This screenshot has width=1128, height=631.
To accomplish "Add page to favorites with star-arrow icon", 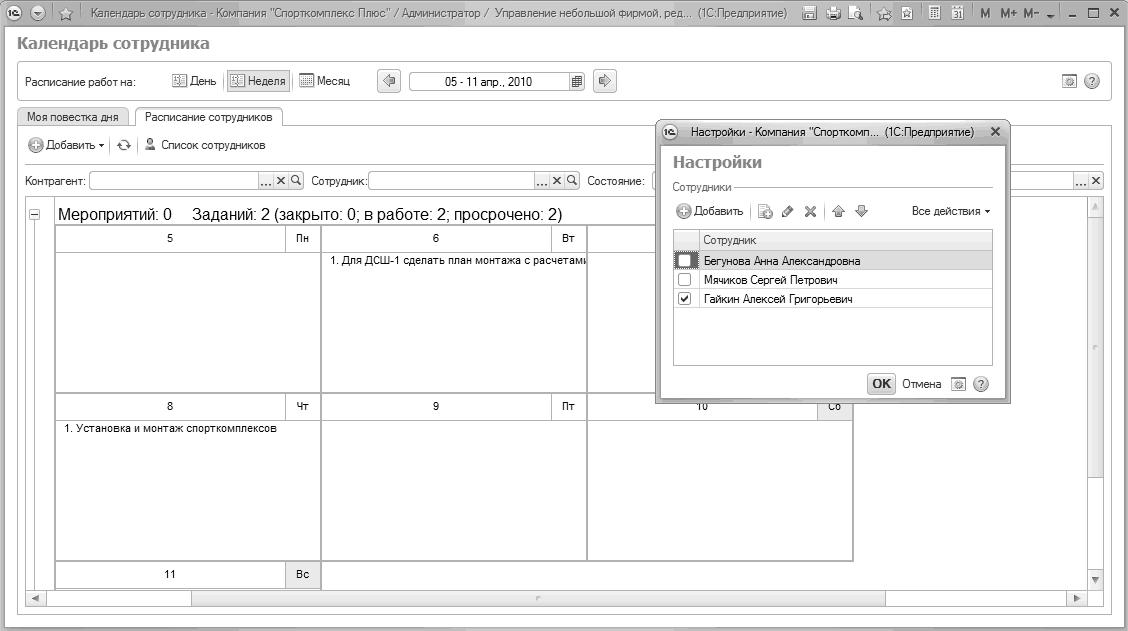I will click(x=884, y=13).
